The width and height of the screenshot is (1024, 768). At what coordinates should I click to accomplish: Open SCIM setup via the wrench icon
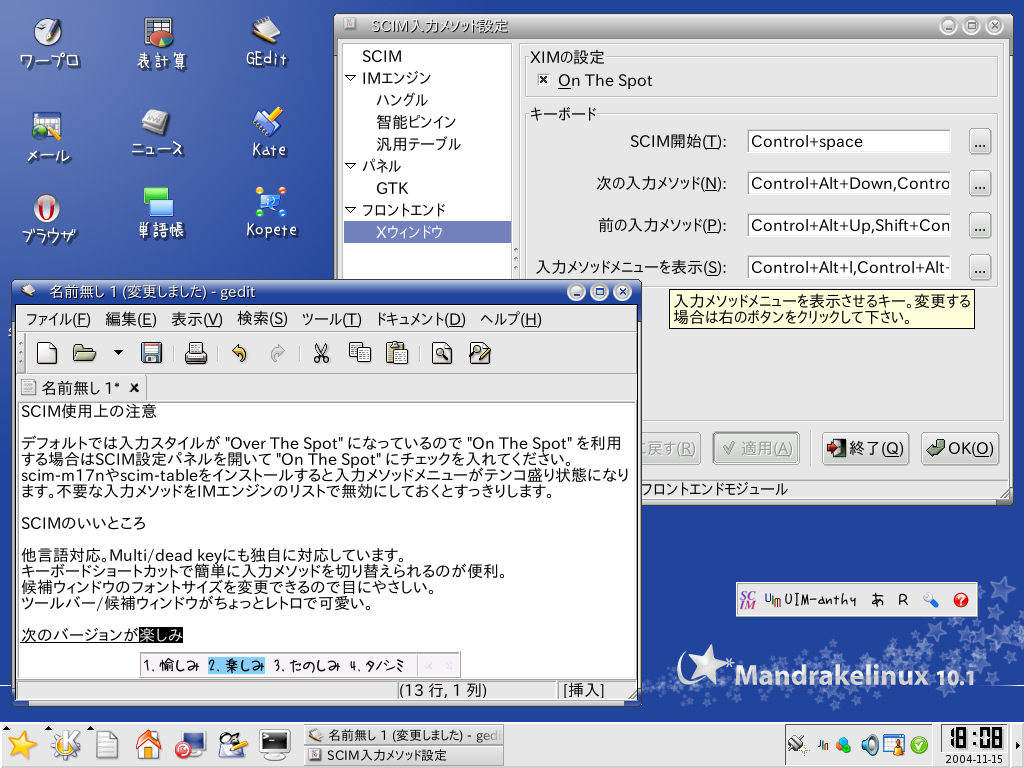point(931,600)
